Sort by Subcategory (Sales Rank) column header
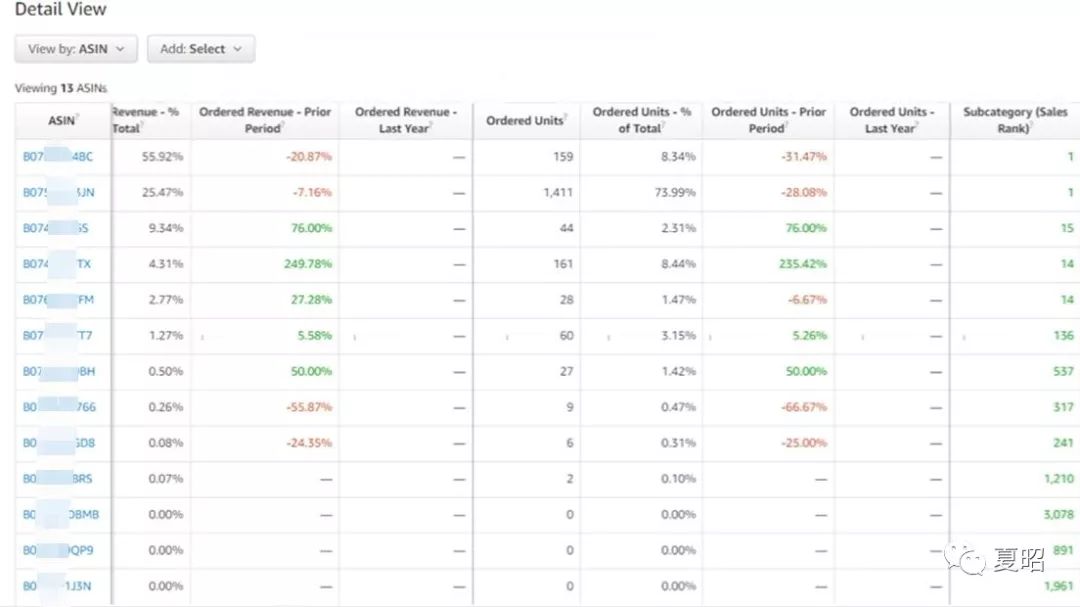Image resolution: width=1080 pixels, height=607 pixels. click(x=1014, y=120)
